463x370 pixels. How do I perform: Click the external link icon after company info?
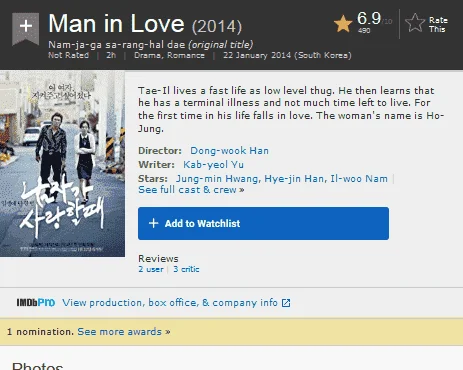coord(286,303)
